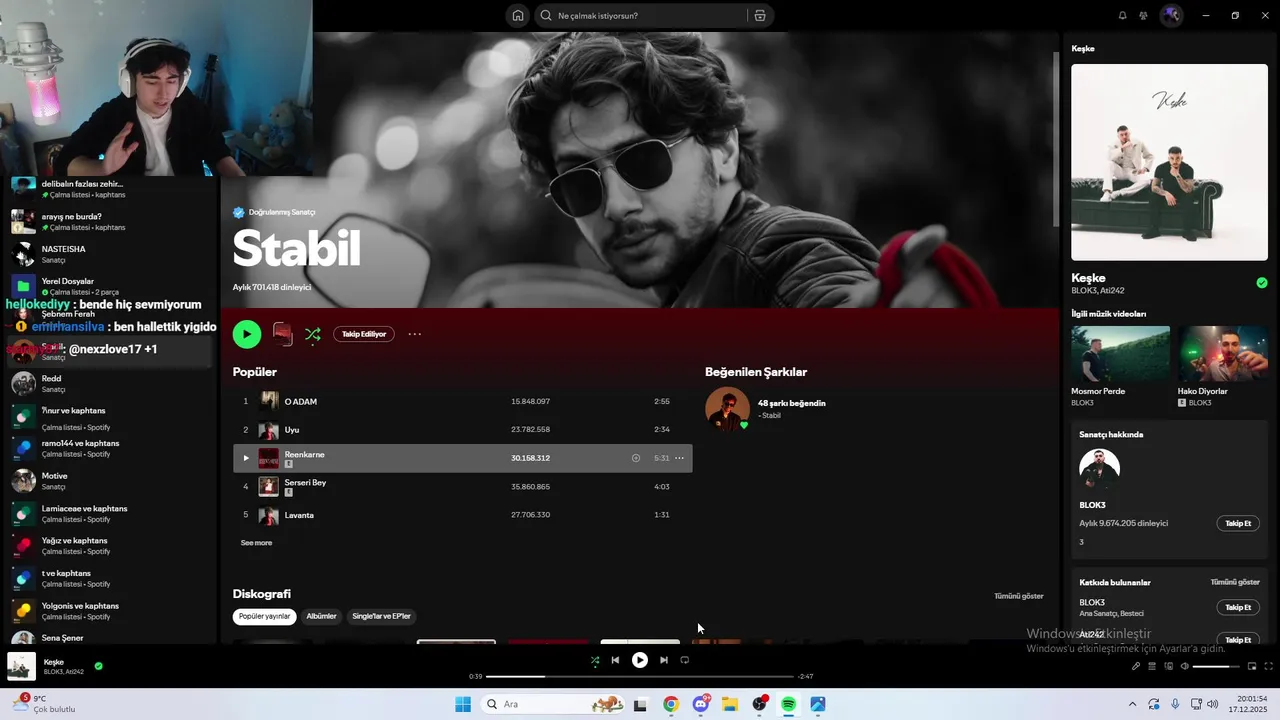The width and height of the screenshot is (1280, 720).
Task: Open the user profile avatar menu
Action: click(x=1171, y=16)
